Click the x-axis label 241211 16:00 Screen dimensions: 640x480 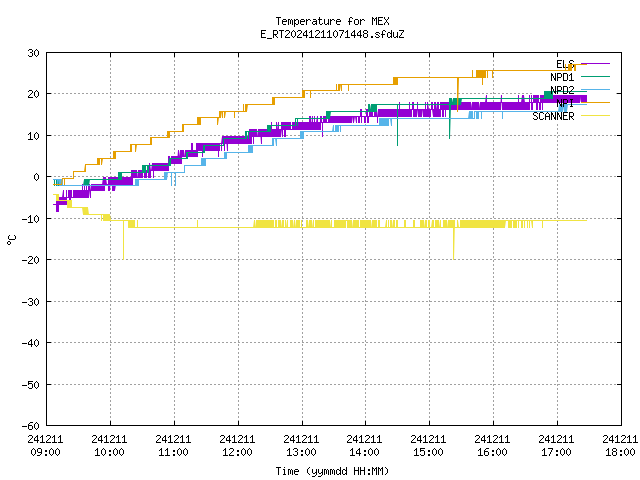coord(492,446)
